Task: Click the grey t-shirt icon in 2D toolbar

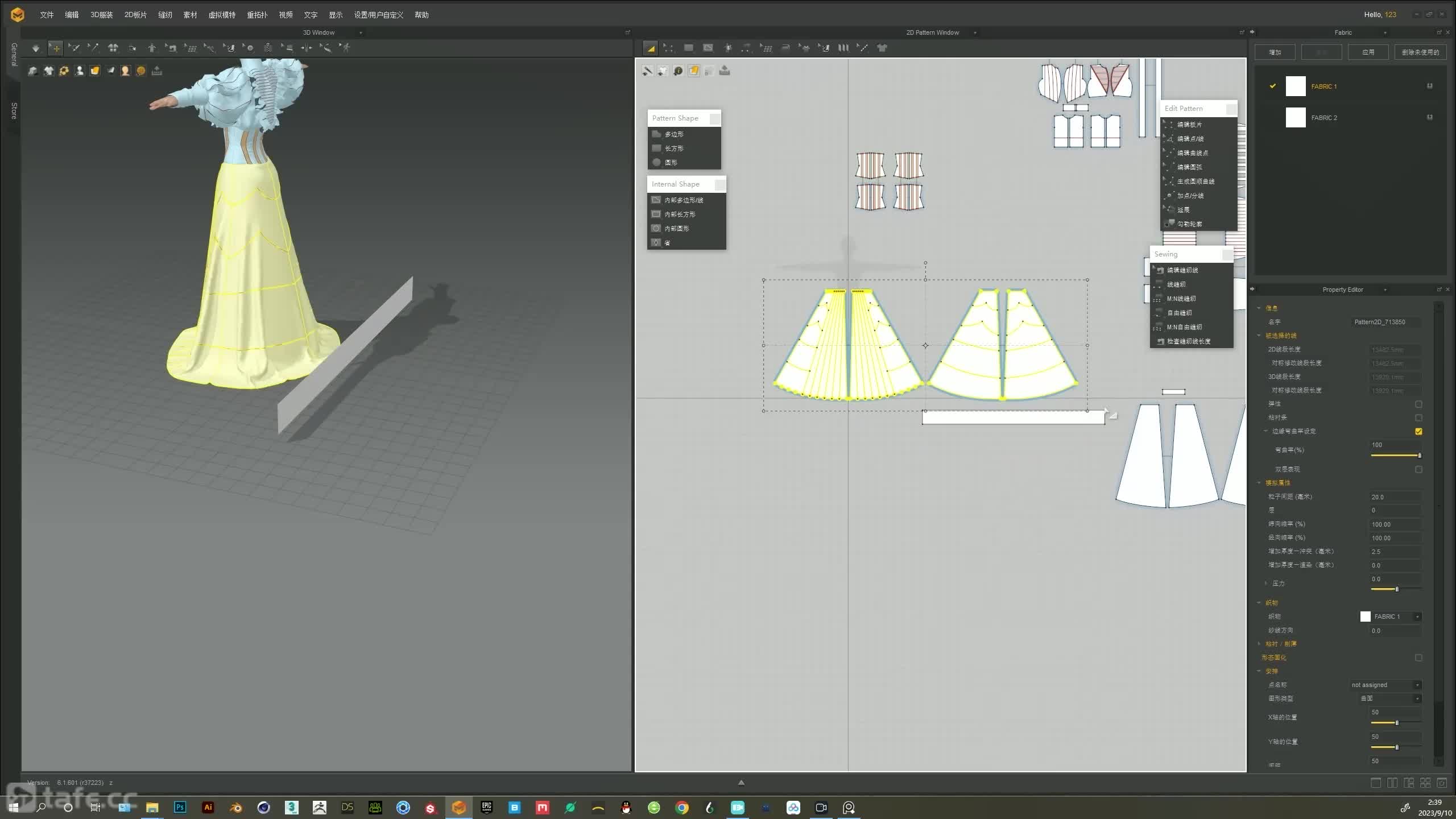Action: (882, 48)
